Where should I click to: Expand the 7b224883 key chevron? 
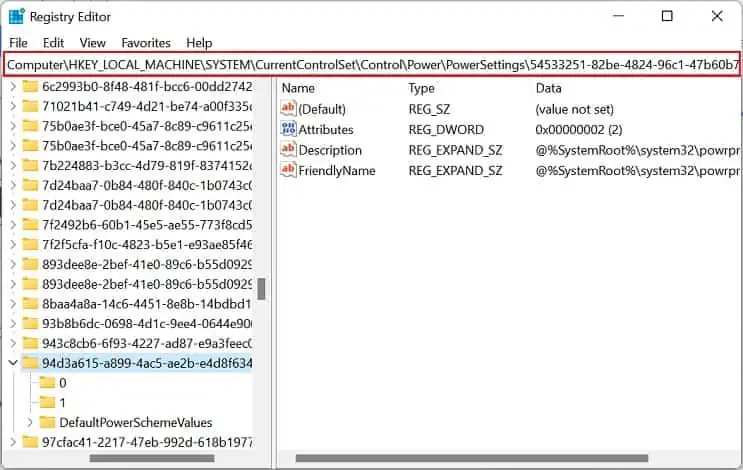tap(13, 166)
